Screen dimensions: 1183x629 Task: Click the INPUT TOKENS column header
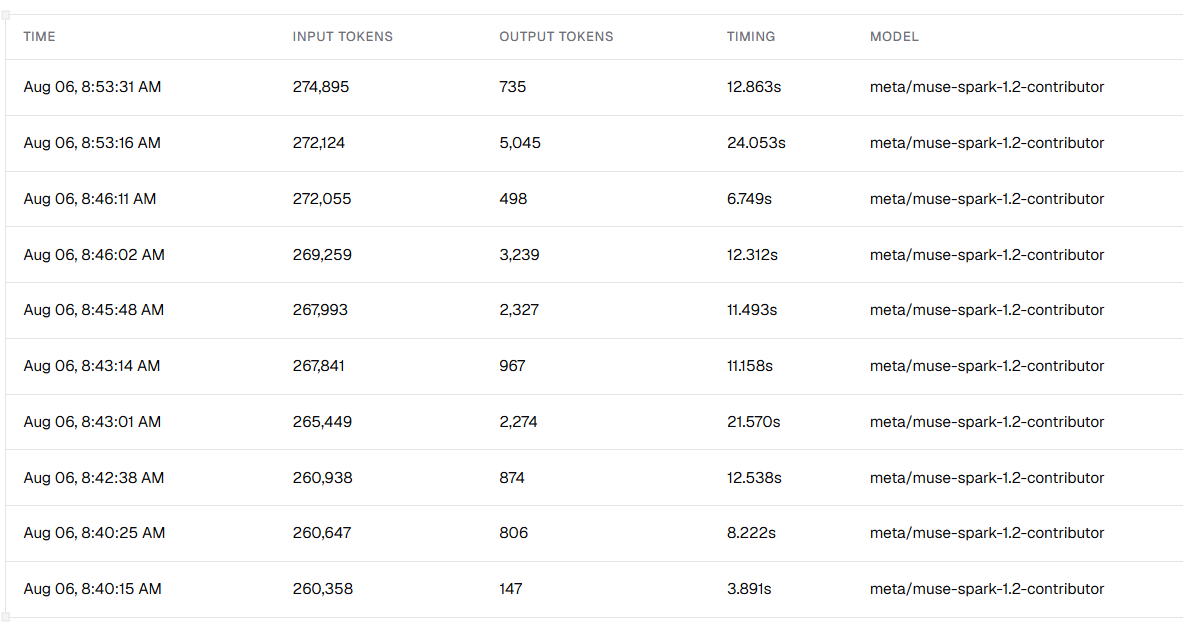343,37
